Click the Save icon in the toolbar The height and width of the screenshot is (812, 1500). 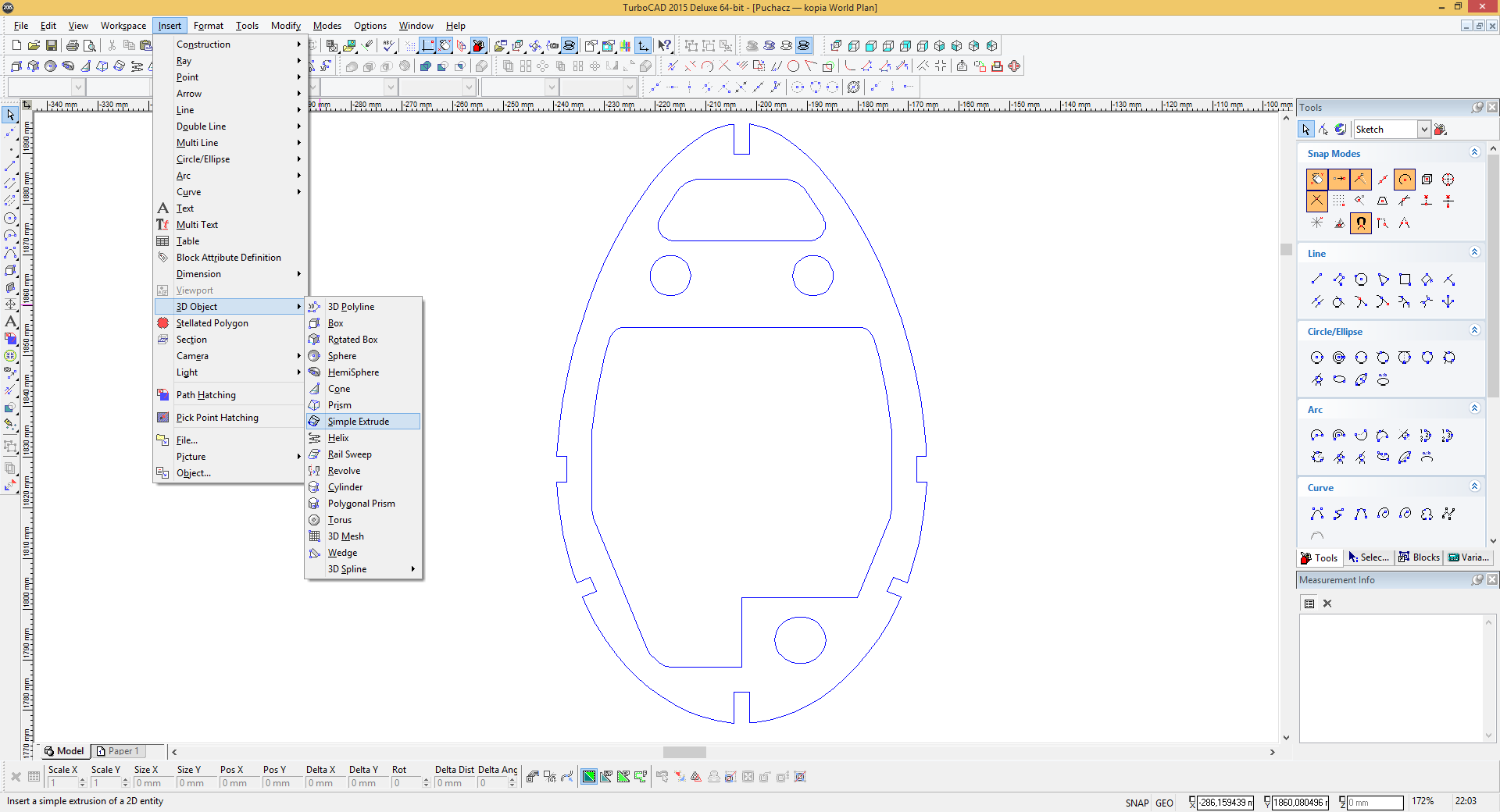point(52,46)
